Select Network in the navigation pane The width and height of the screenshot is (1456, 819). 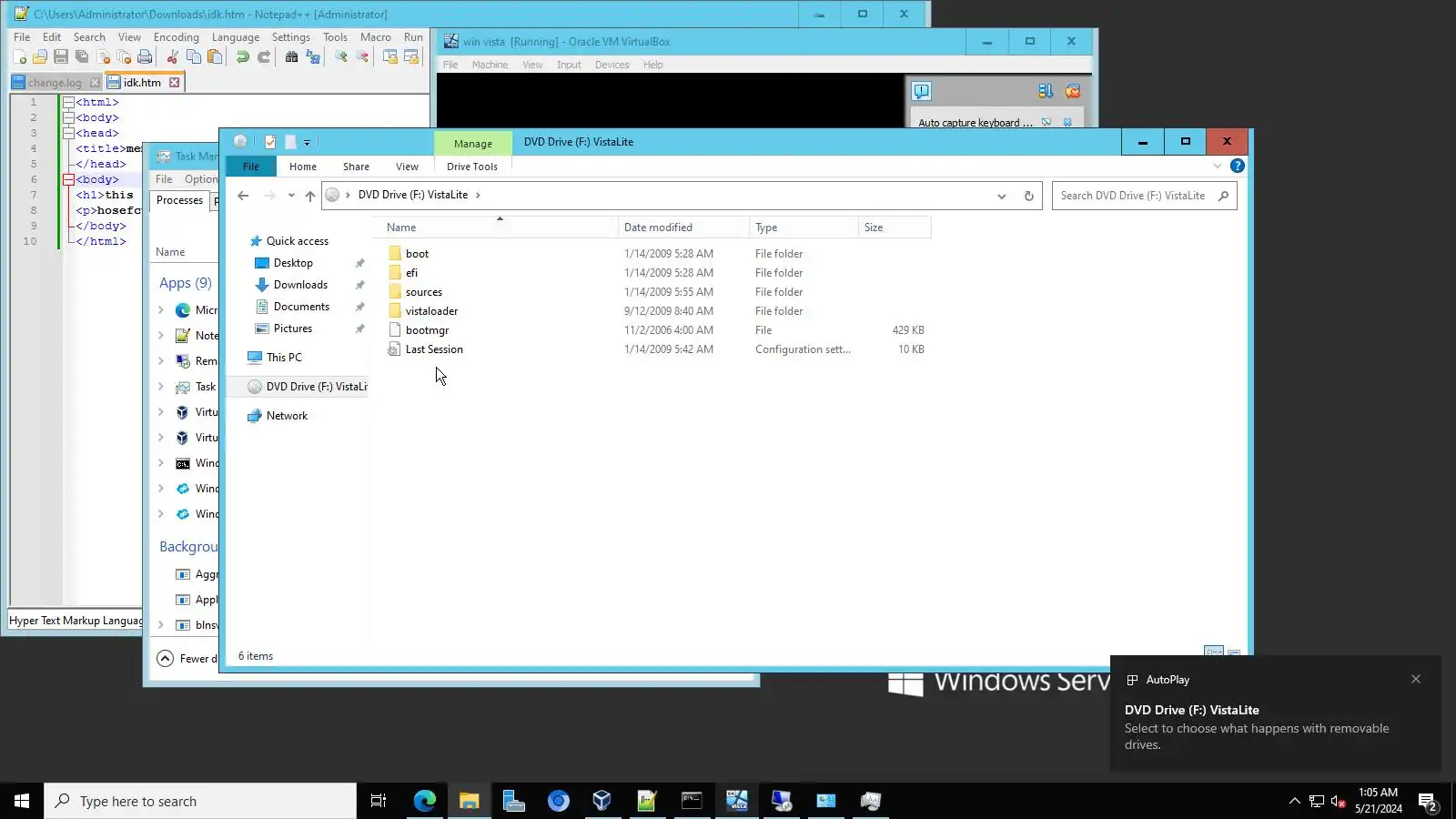pos(287,416)
